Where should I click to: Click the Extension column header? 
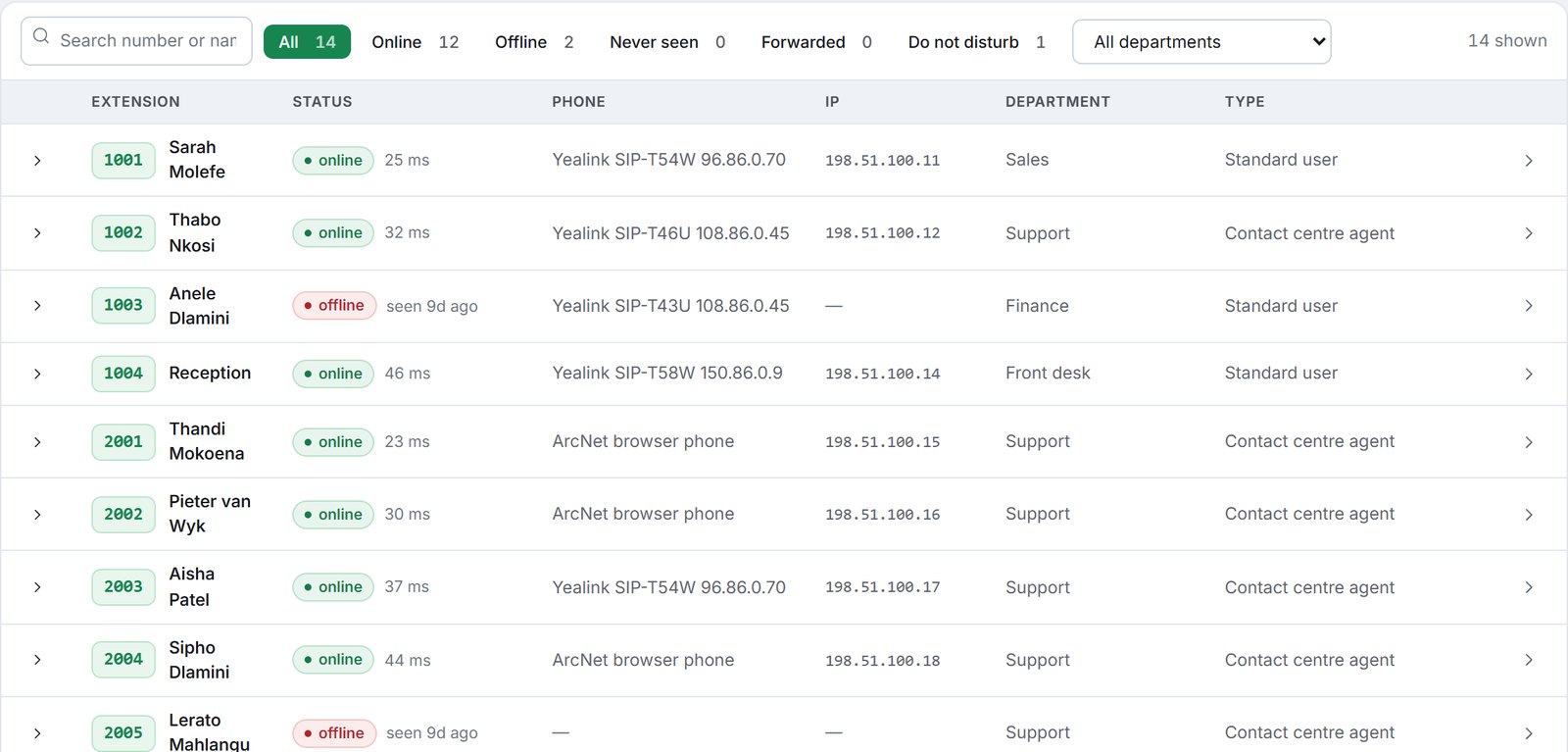coord(135,102)
